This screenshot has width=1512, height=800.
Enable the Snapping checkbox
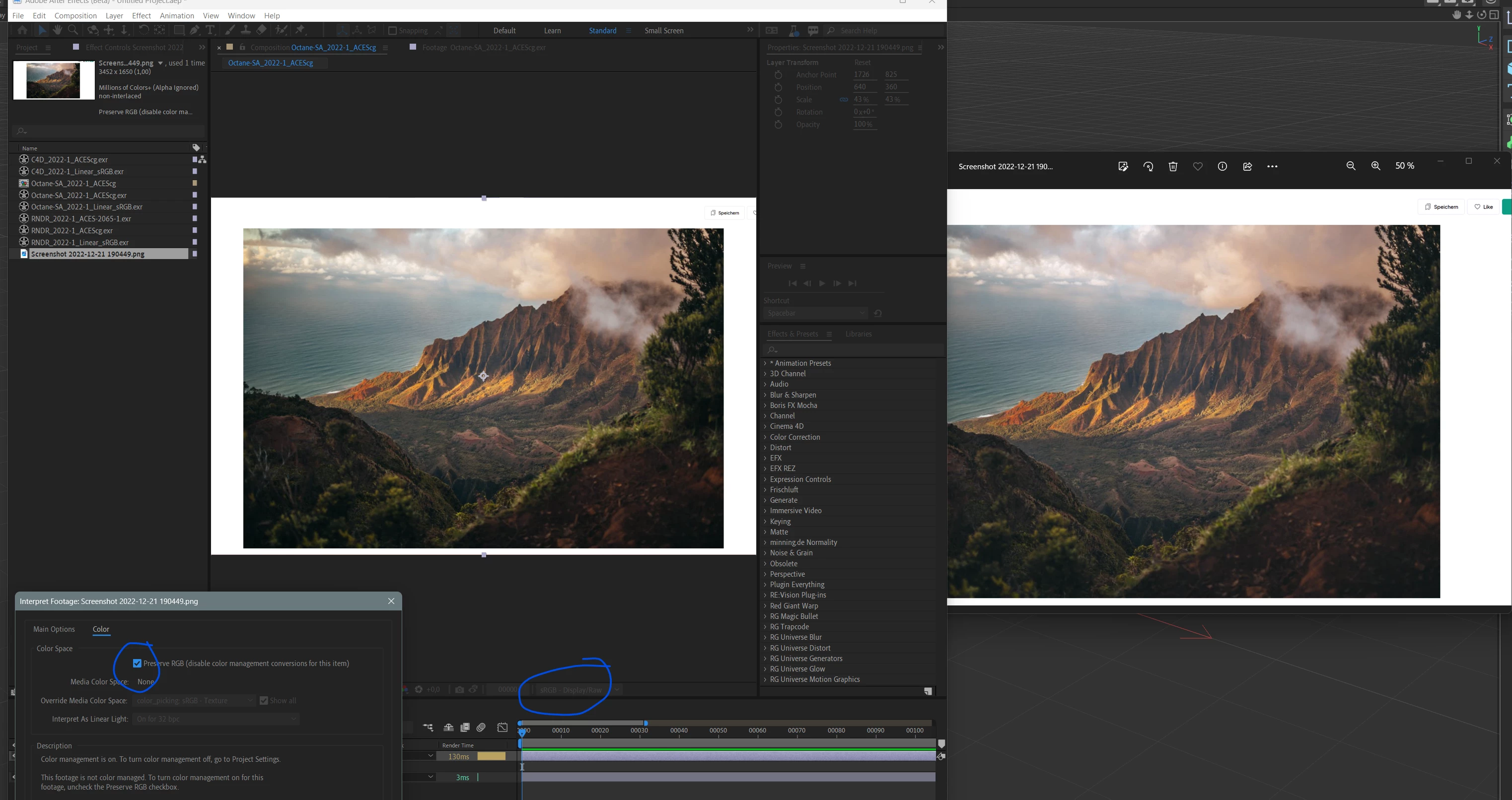(393, 30)
